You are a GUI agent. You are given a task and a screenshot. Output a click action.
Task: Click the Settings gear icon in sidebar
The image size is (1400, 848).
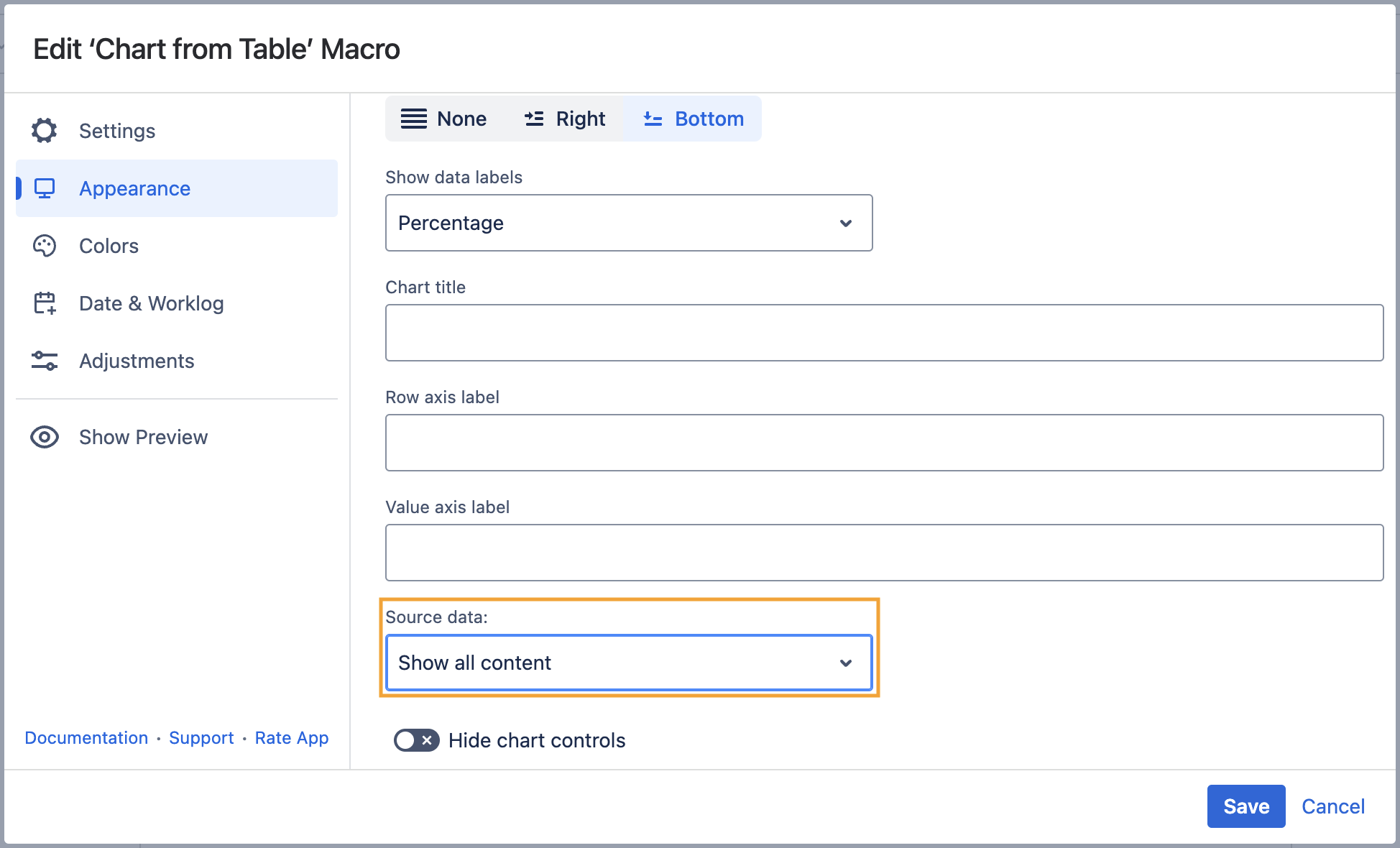(44, 131)
